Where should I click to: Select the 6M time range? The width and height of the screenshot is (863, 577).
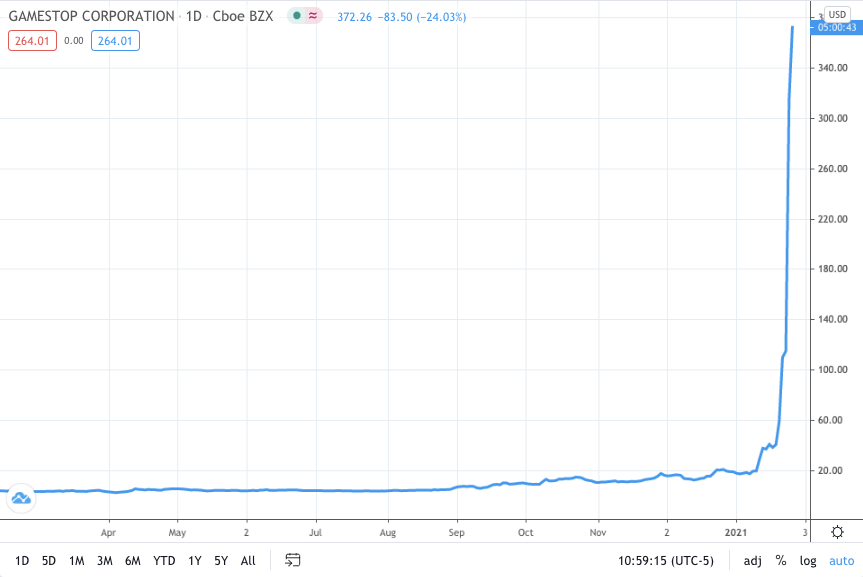133,561
